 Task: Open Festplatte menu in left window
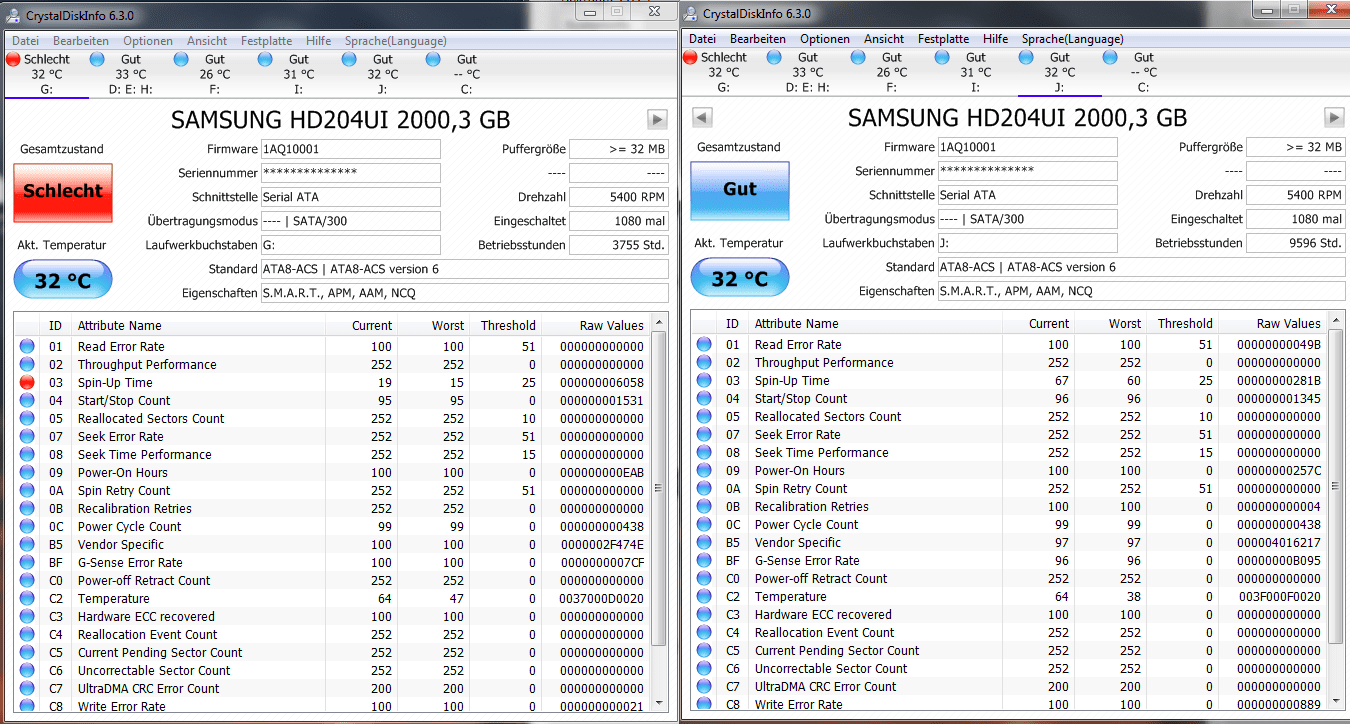pyautogui.click(x=266, y=41)
